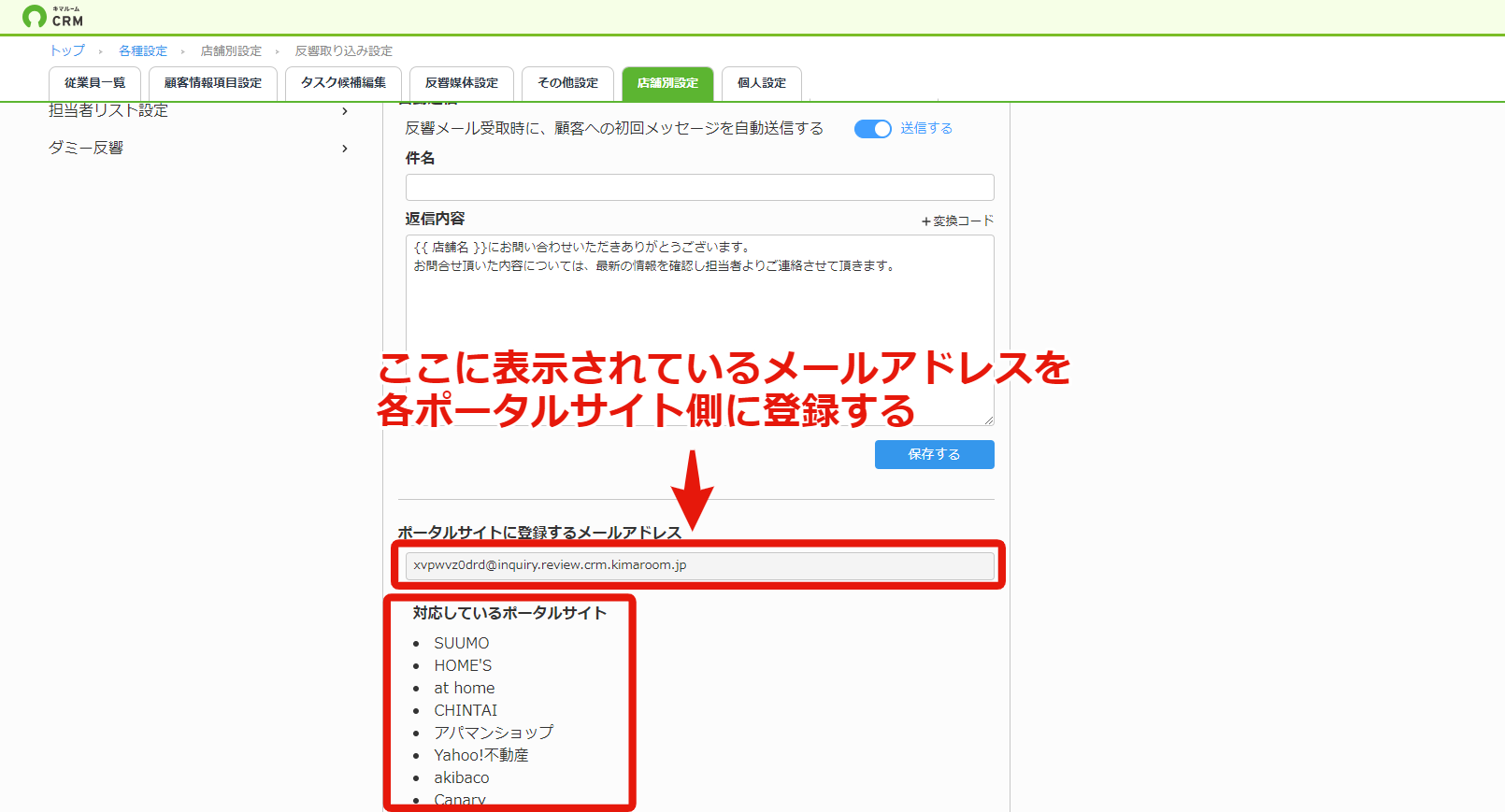Click the ＋変換コード link

click(957, 221)
